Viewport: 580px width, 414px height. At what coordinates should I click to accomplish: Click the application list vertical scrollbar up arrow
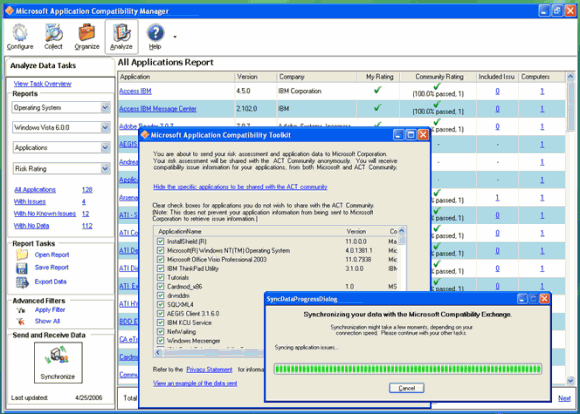[x=402, y=231]
